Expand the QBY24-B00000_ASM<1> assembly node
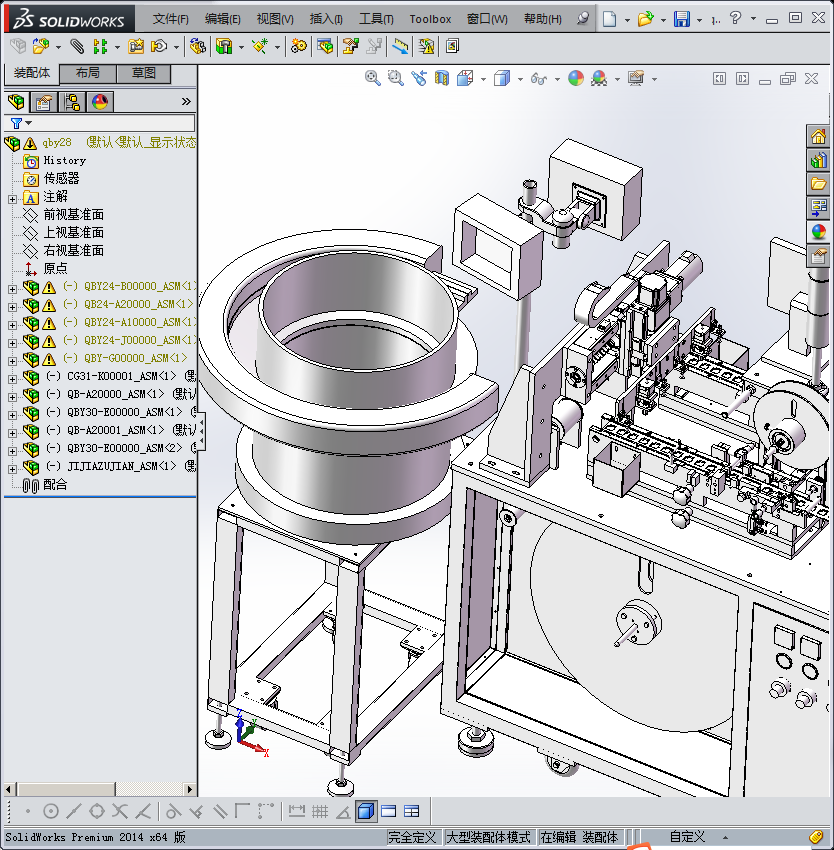The width and height of the screenshot is (834, 850). (x=12, y=287)
